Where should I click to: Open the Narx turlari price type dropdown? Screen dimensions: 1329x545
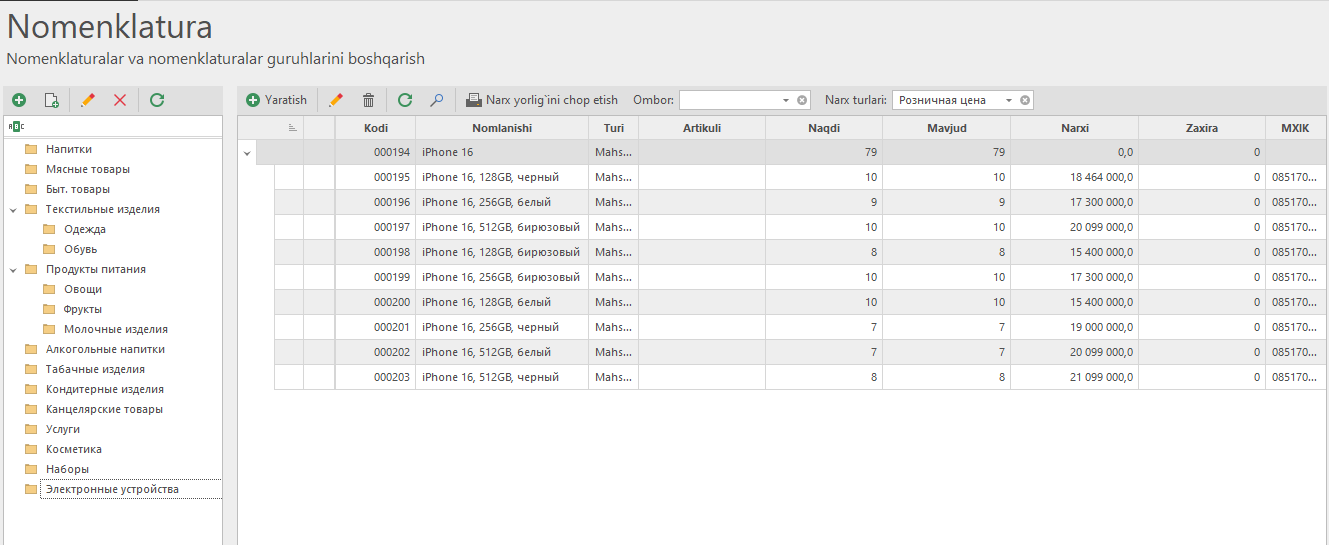(x=1009, y=100)
